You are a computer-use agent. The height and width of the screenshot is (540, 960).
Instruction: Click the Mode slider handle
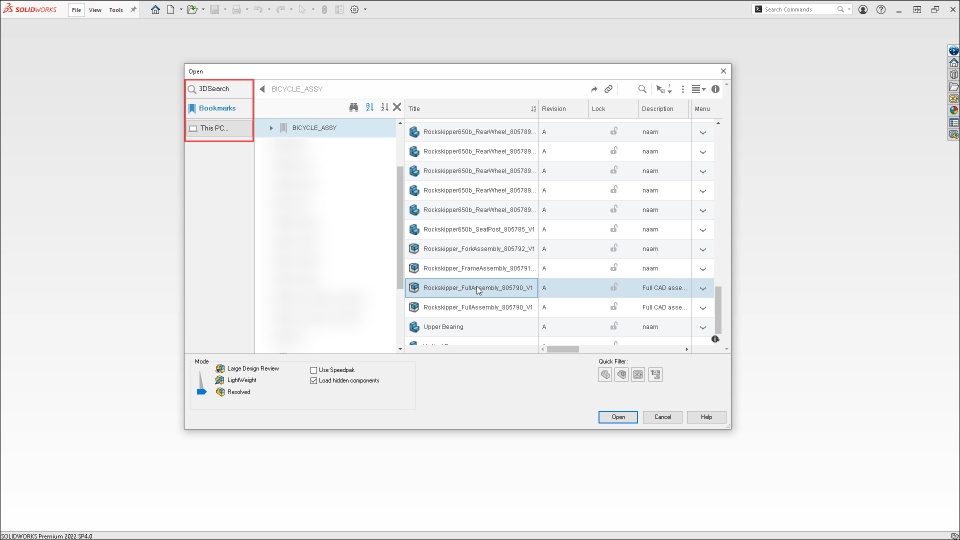point(201,391)
